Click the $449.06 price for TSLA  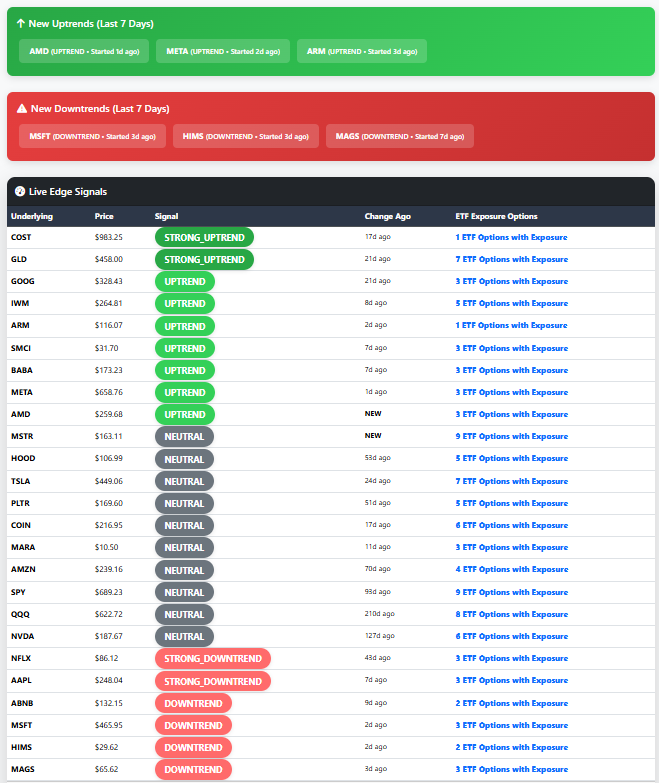coord(109,481)
